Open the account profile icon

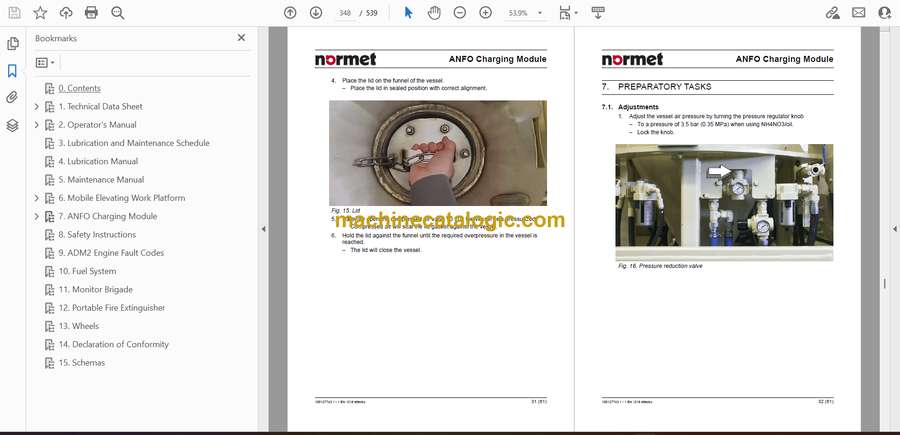[885, 13]
